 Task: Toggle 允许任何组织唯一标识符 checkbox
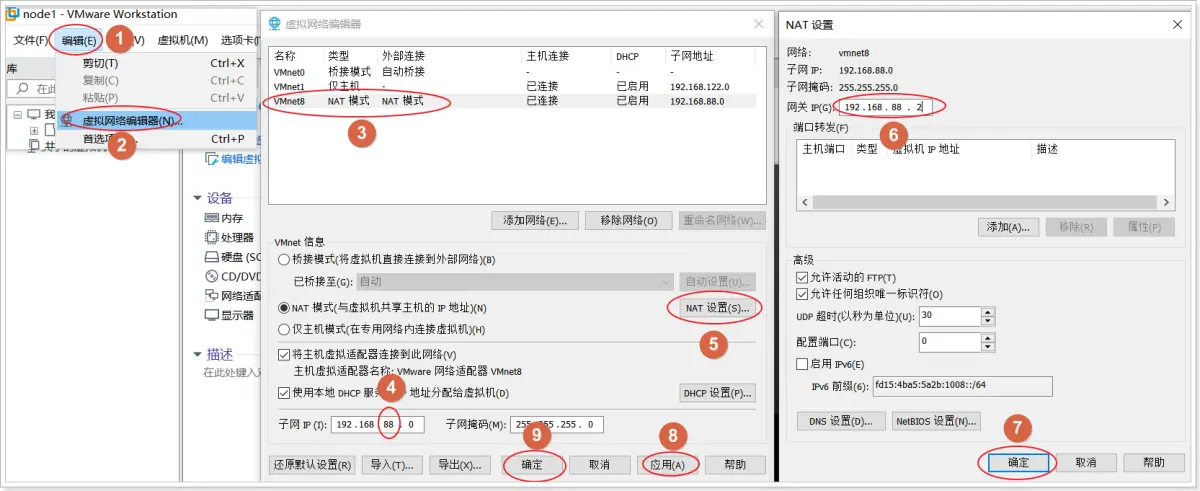tap(801, 294)
